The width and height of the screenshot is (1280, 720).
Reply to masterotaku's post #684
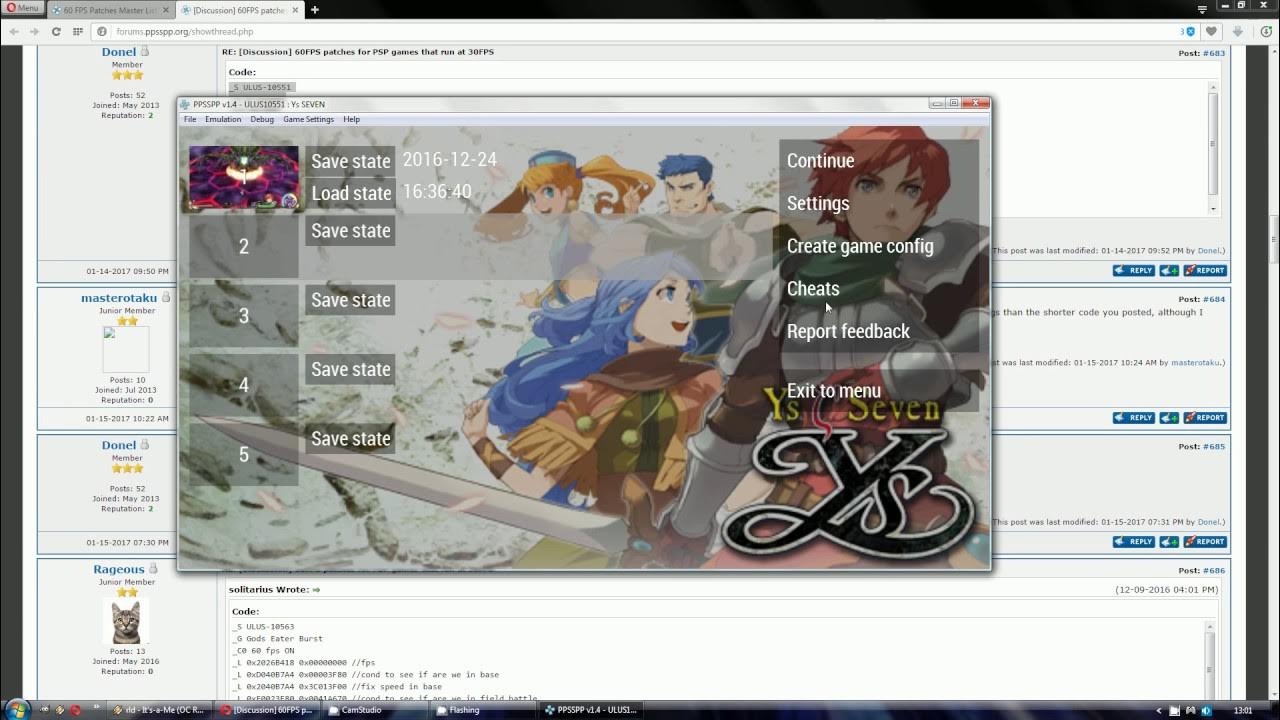[1134, 417]
